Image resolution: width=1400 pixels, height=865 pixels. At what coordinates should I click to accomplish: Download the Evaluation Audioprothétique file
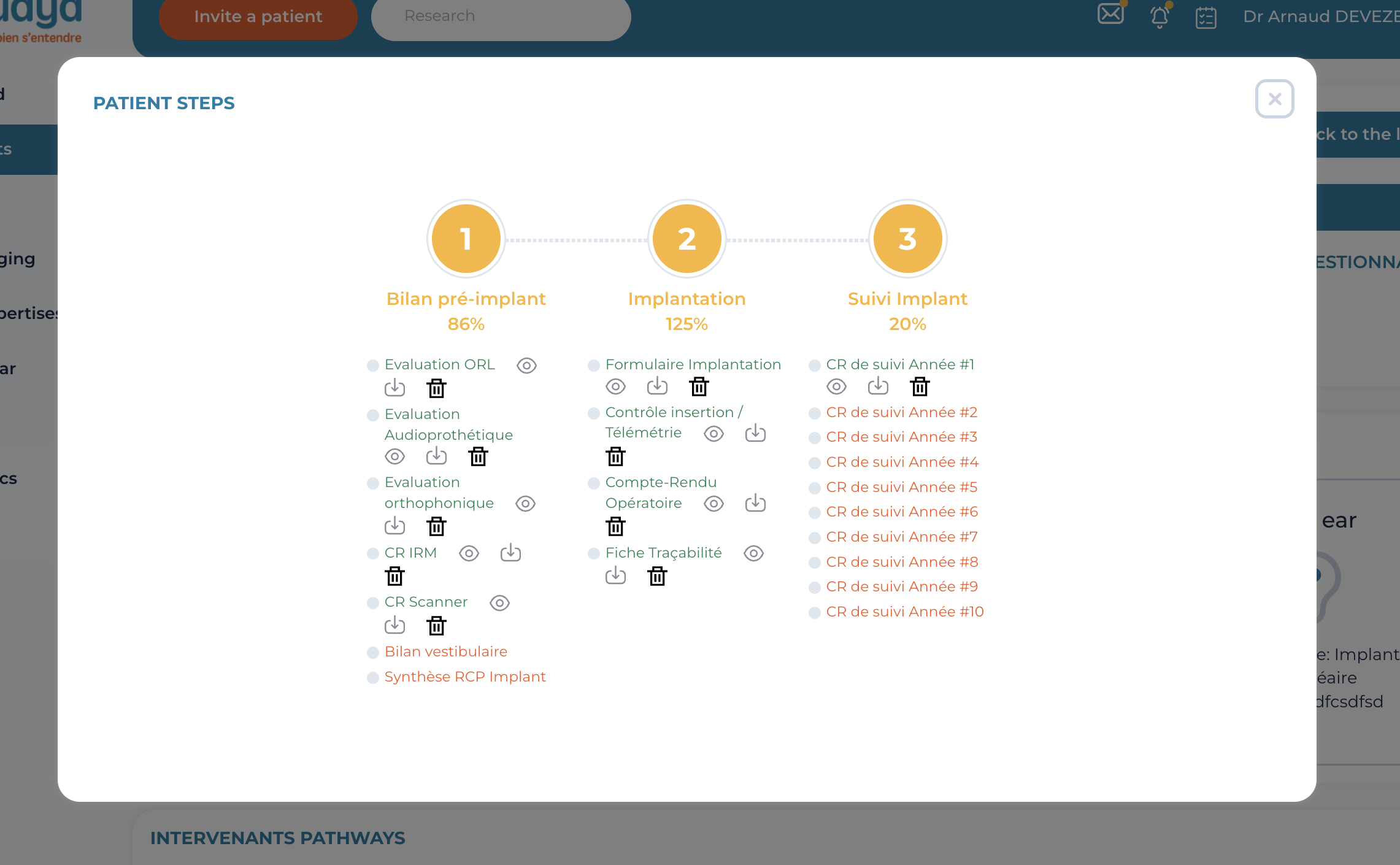coord(436,456)
